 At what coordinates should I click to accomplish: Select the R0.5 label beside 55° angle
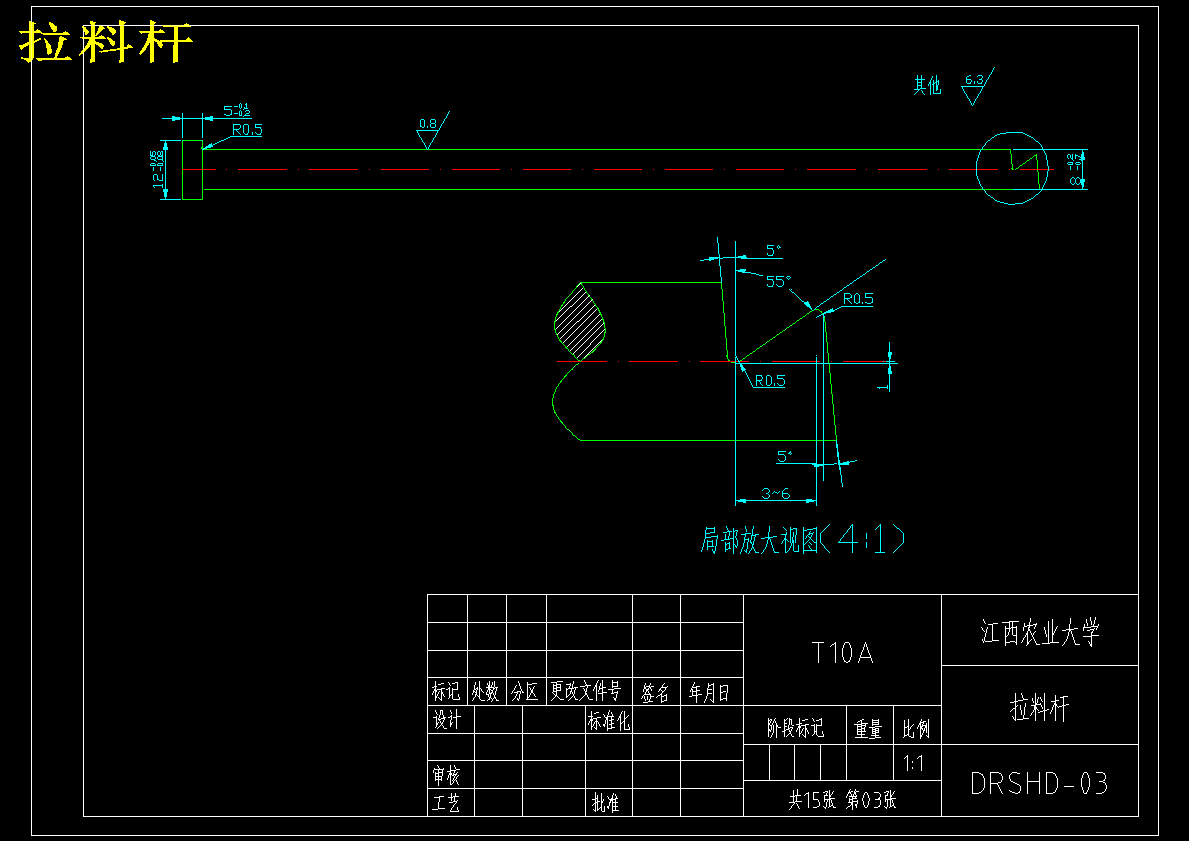point(858,299)
